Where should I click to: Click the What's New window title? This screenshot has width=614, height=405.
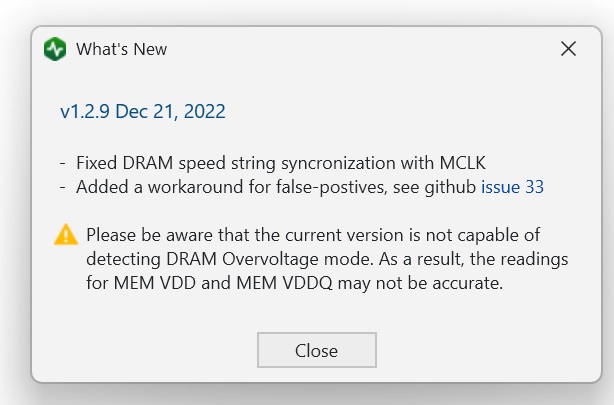[x=122, y=49]
